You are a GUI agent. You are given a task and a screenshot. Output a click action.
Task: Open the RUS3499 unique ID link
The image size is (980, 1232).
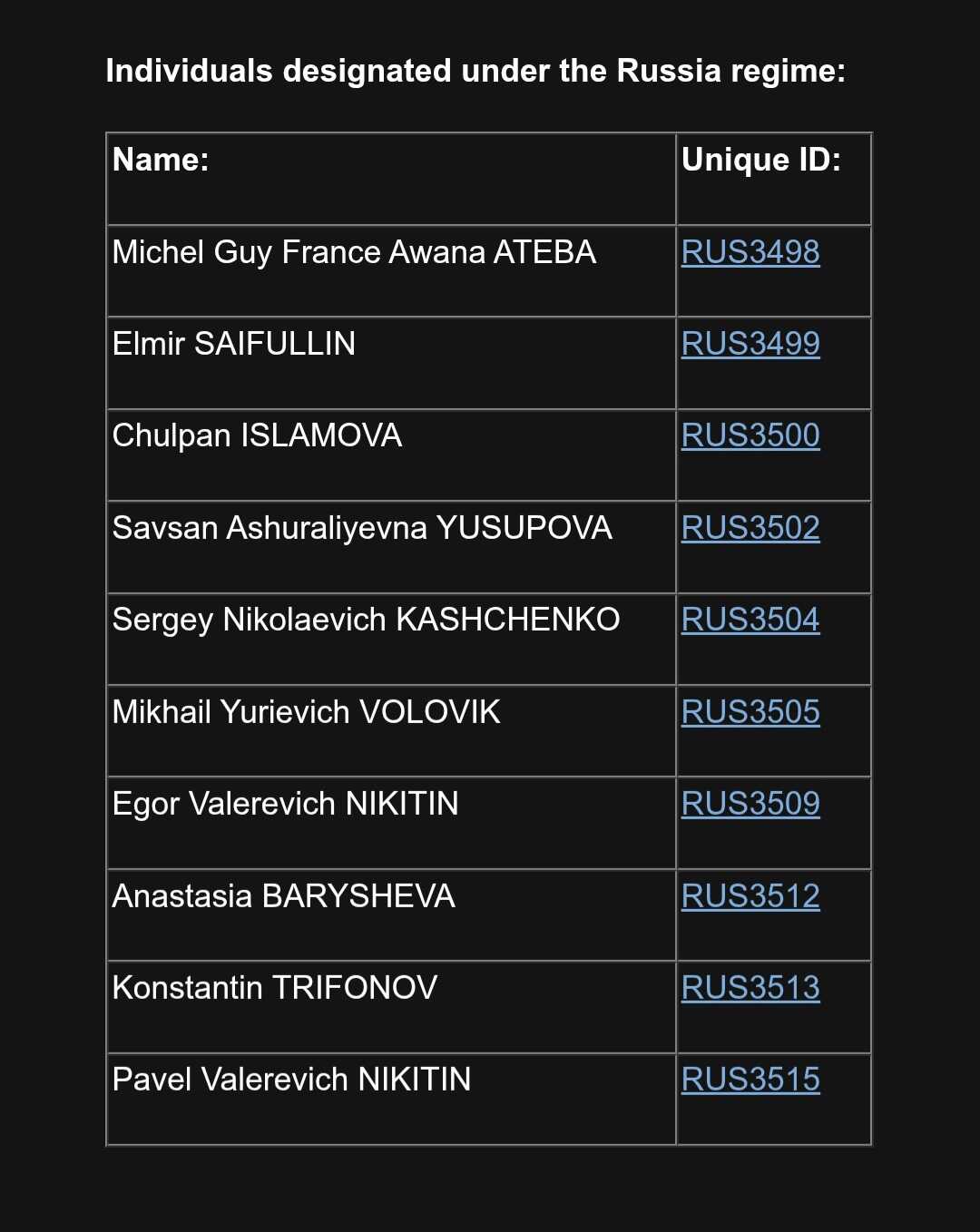pyautogui.click(x=750, y=344)
